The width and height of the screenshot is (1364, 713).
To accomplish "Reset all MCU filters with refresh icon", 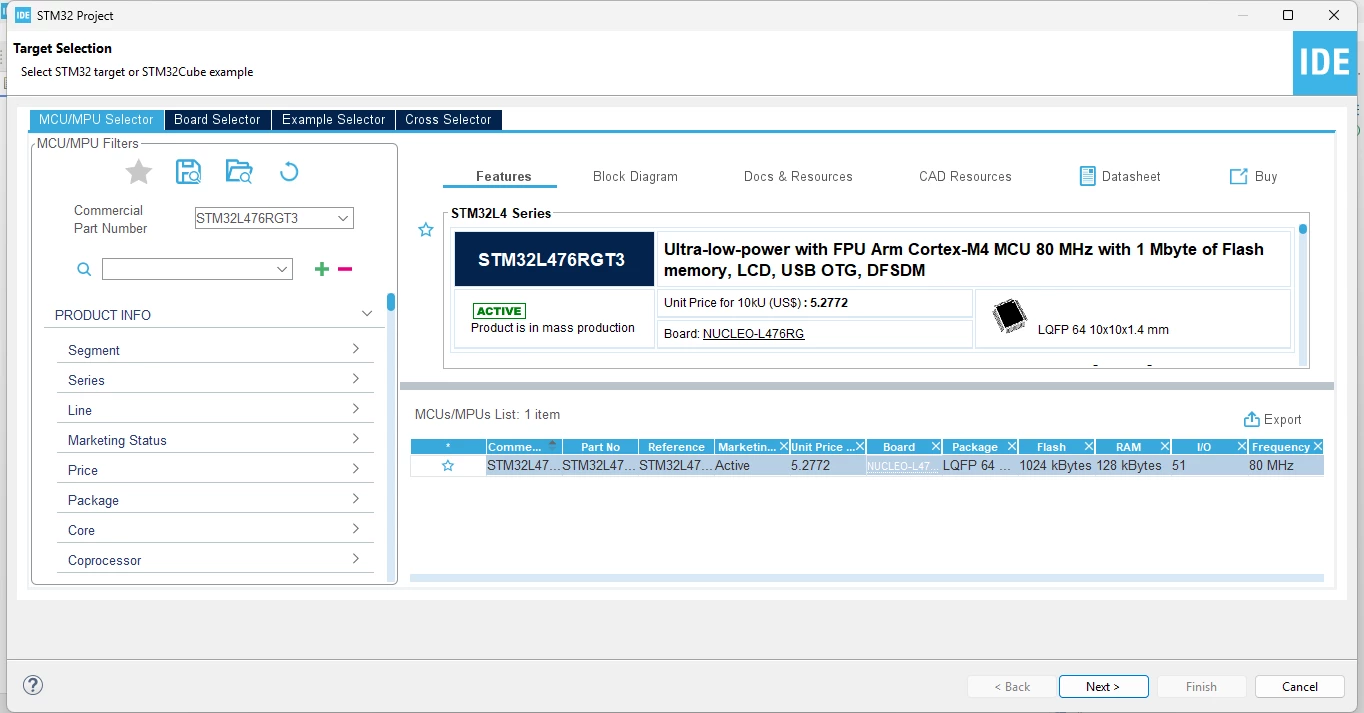I will [289, 171].
